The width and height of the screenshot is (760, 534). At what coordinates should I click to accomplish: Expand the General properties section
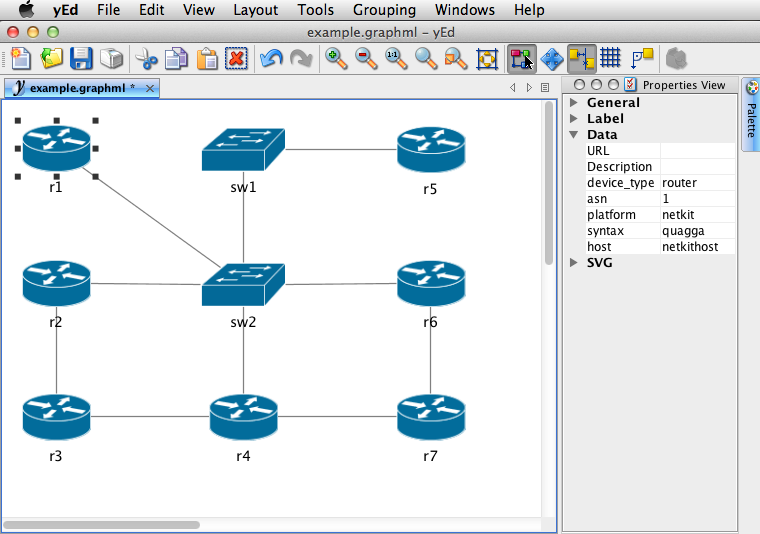pos(574,103)
